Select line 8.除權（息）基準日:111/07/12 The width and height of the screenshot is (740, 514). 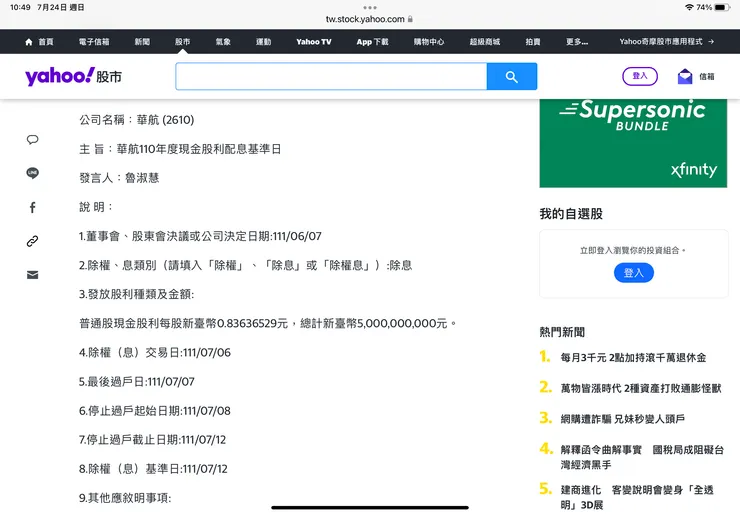(x=153, y=469)
